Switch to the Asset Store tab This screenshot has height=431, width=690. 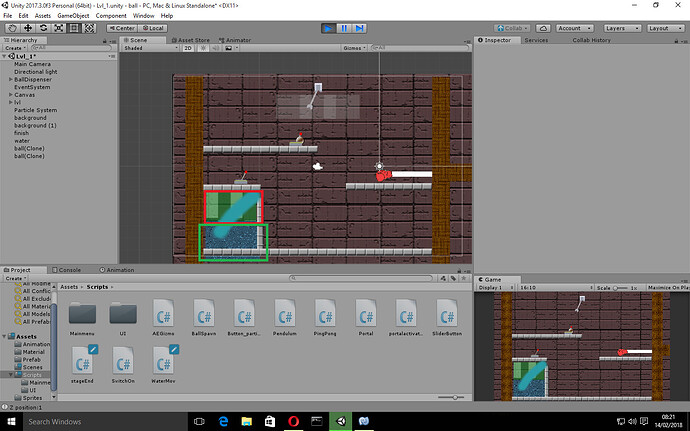click(x=192, y=40)
